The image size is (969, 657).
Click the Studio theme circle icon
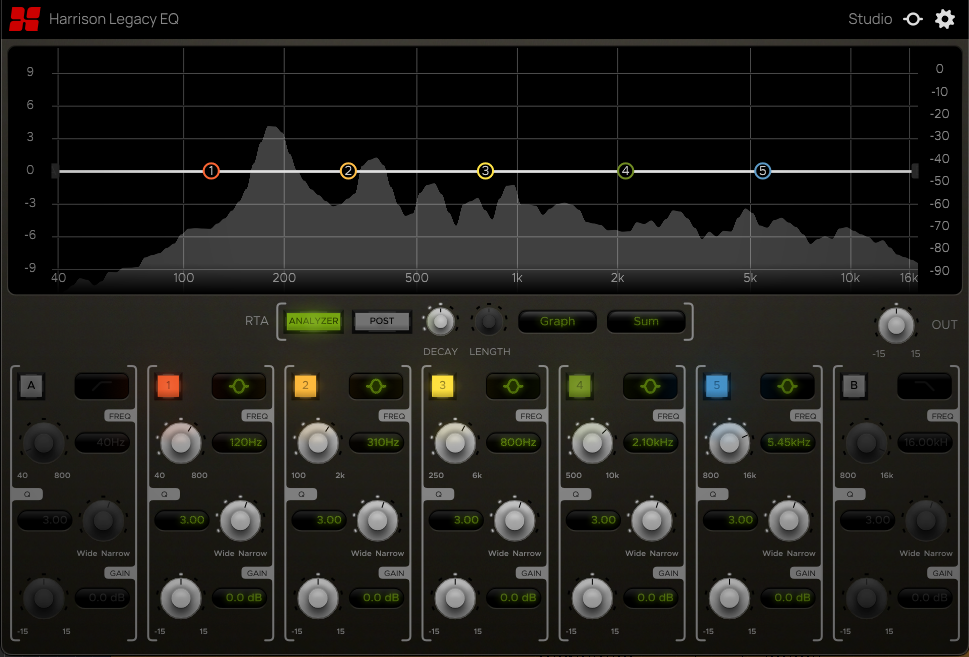coord(913,19)
